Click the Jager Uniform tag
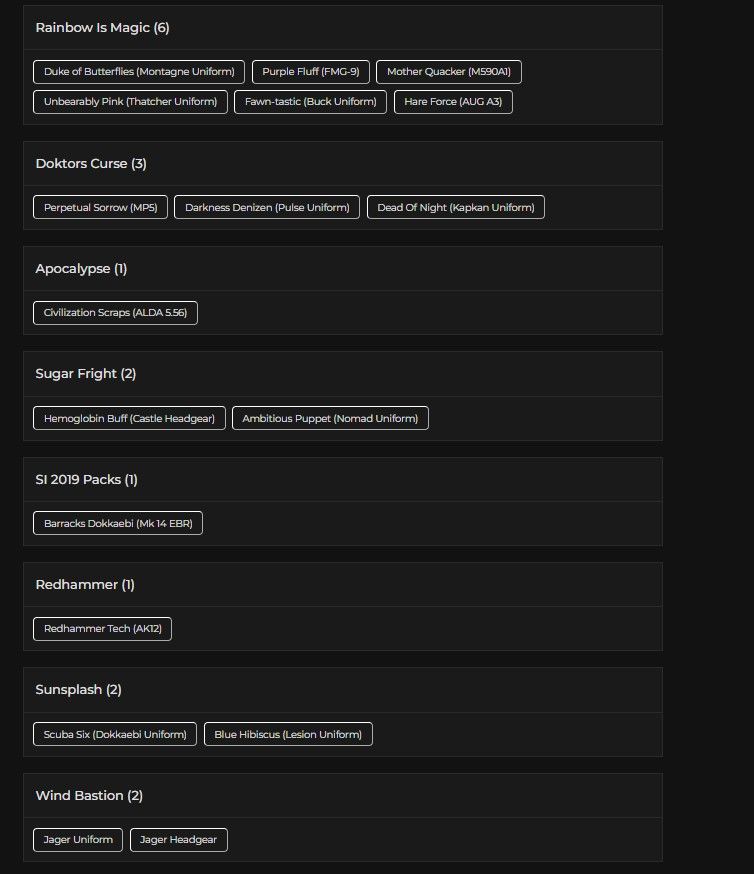 (78, 840)
